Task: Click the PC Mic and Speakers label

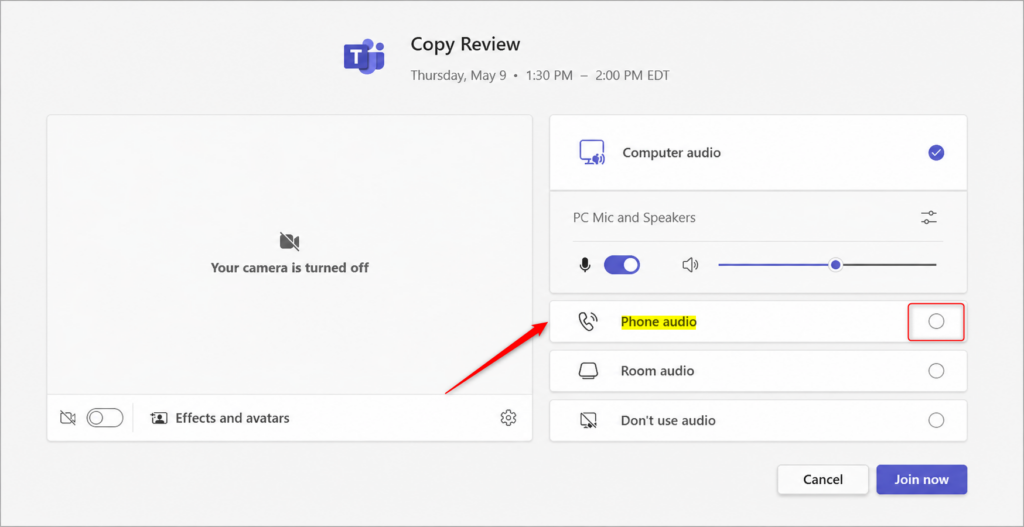Action: (634, 217)
